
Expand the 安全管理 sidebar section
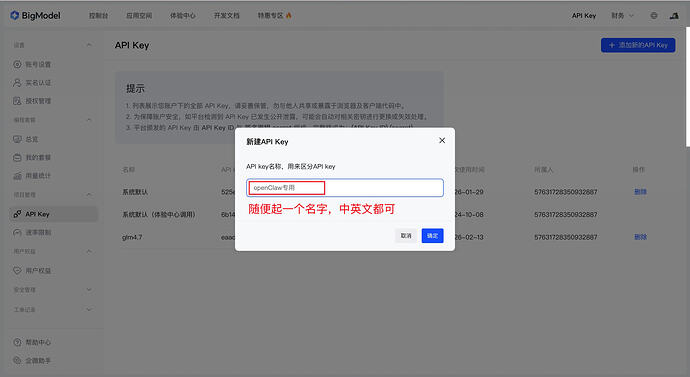point(89,289)
